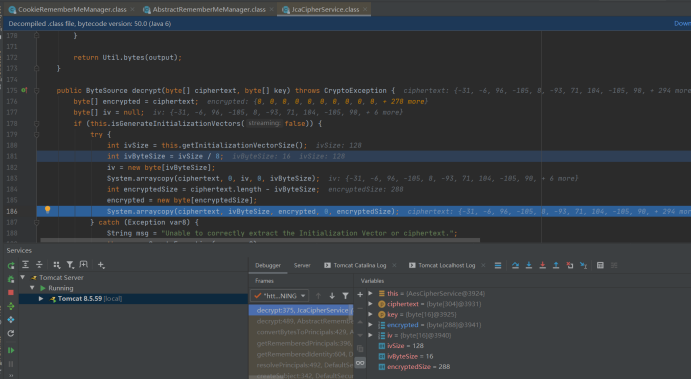
Task: Expand the iv variable byte[16]
Action: point(370,335)
